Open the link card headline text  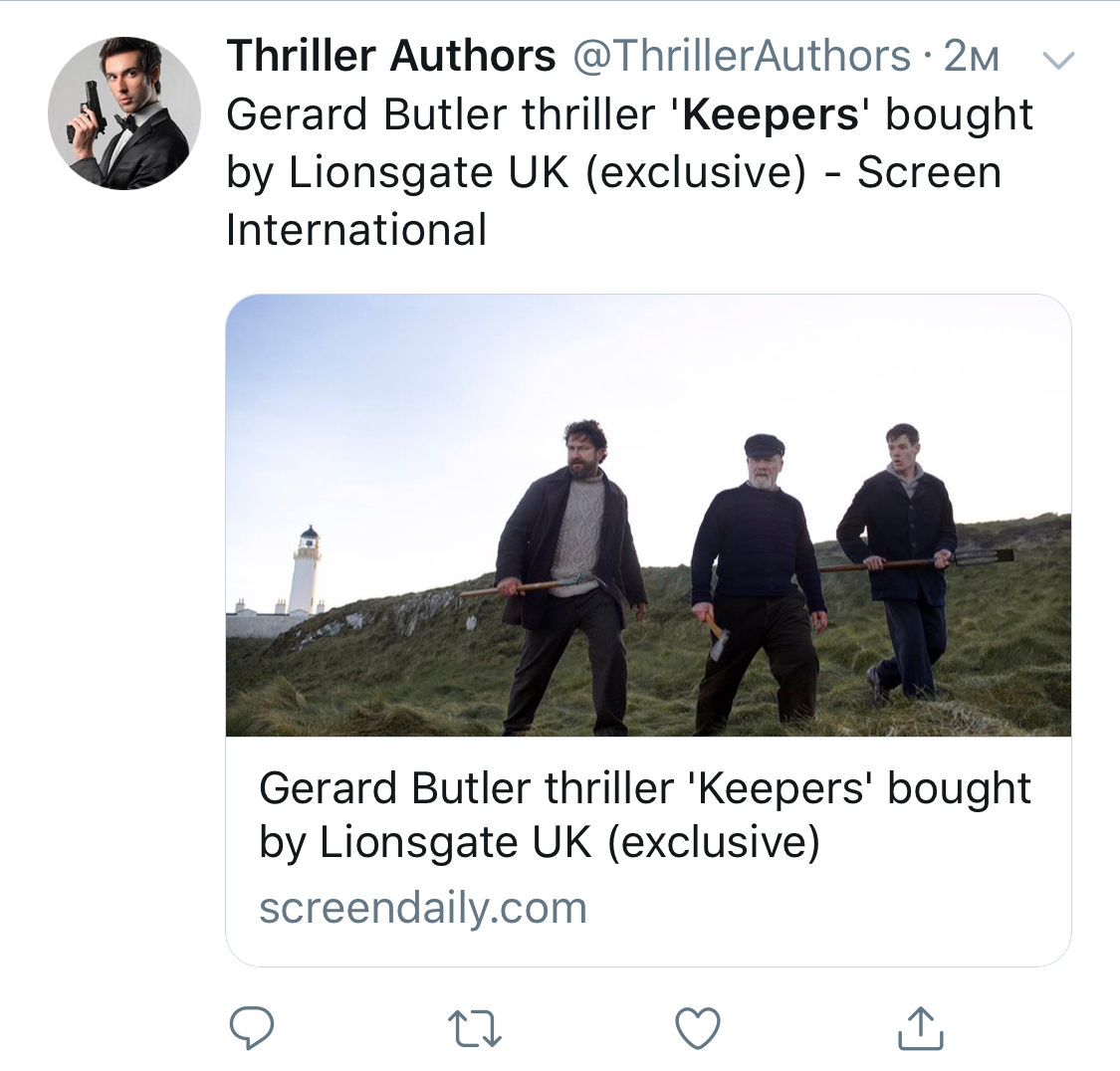pyautogui.click(x=644, y=815)
